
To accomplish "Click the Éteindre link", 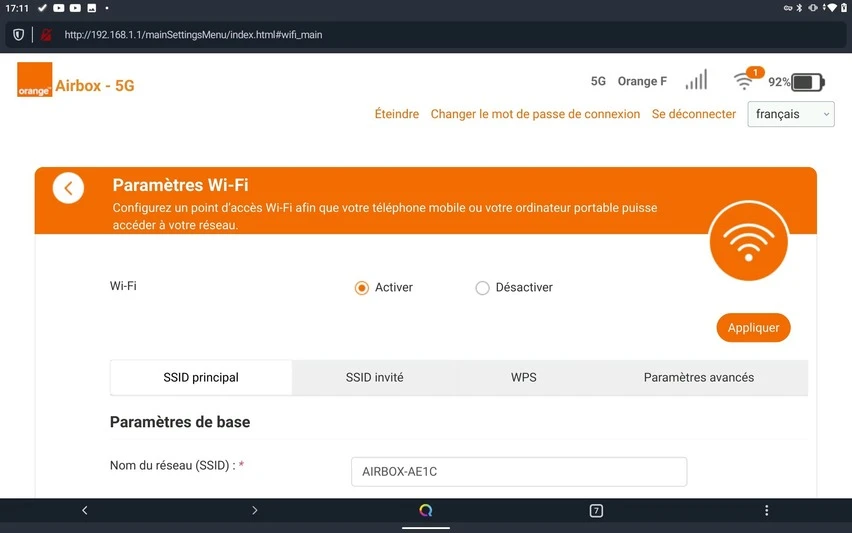I will [397, 114].
